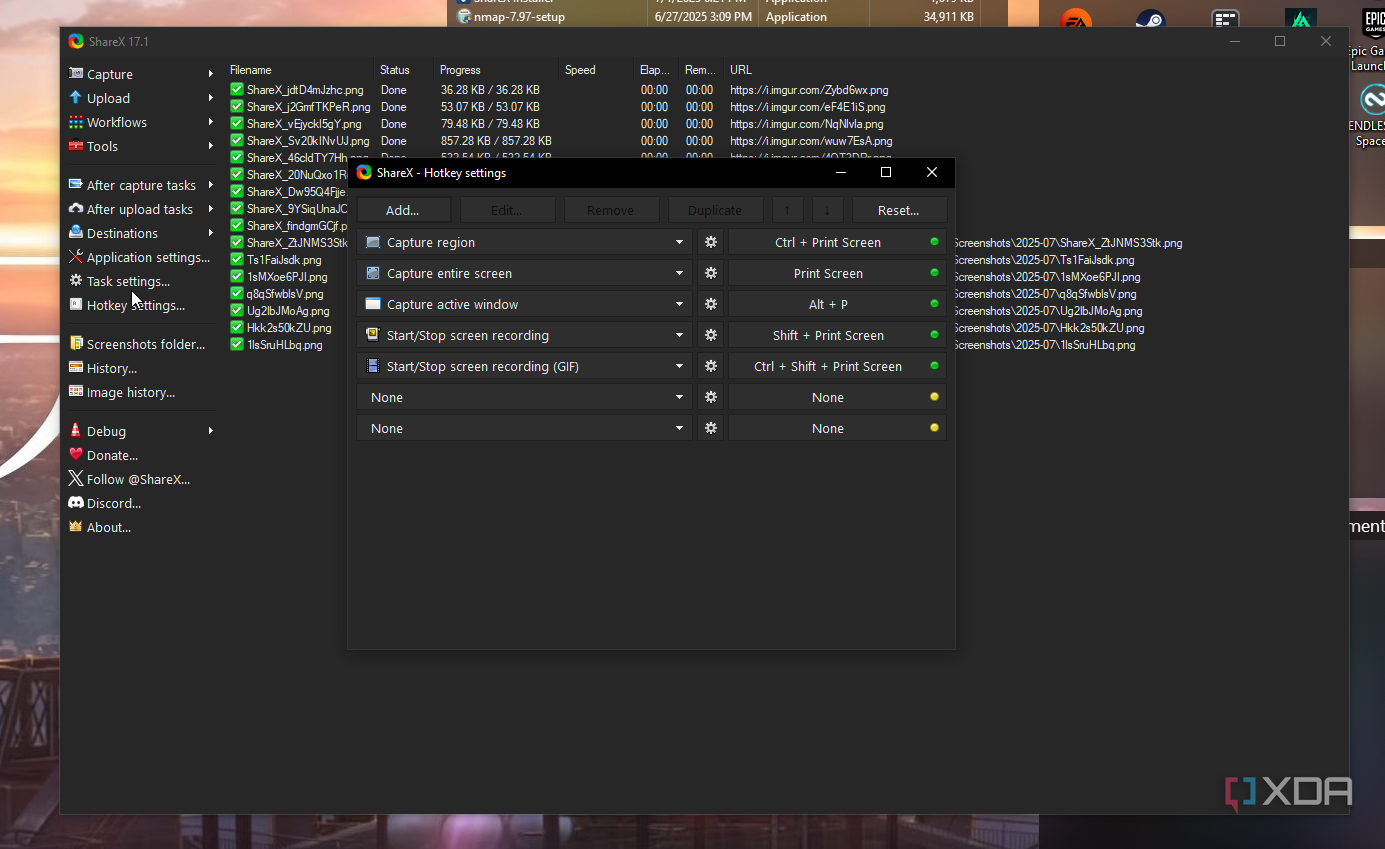
Task: Click gear icon for Start/Stop screen recording (GIF)
Action: [710, 366]
